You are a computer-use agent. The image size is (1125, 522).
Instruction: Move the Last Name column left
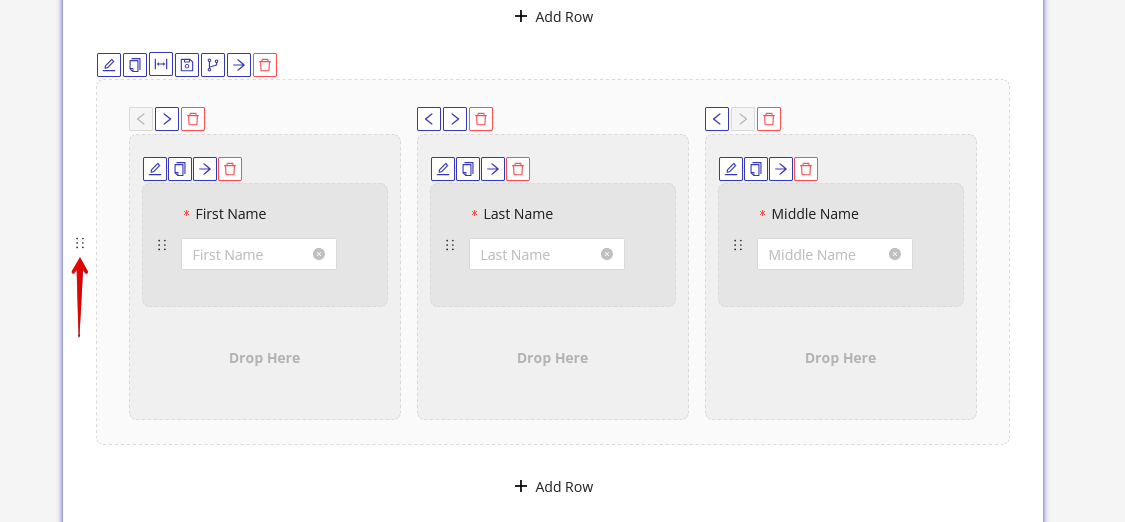coord(429,119)
